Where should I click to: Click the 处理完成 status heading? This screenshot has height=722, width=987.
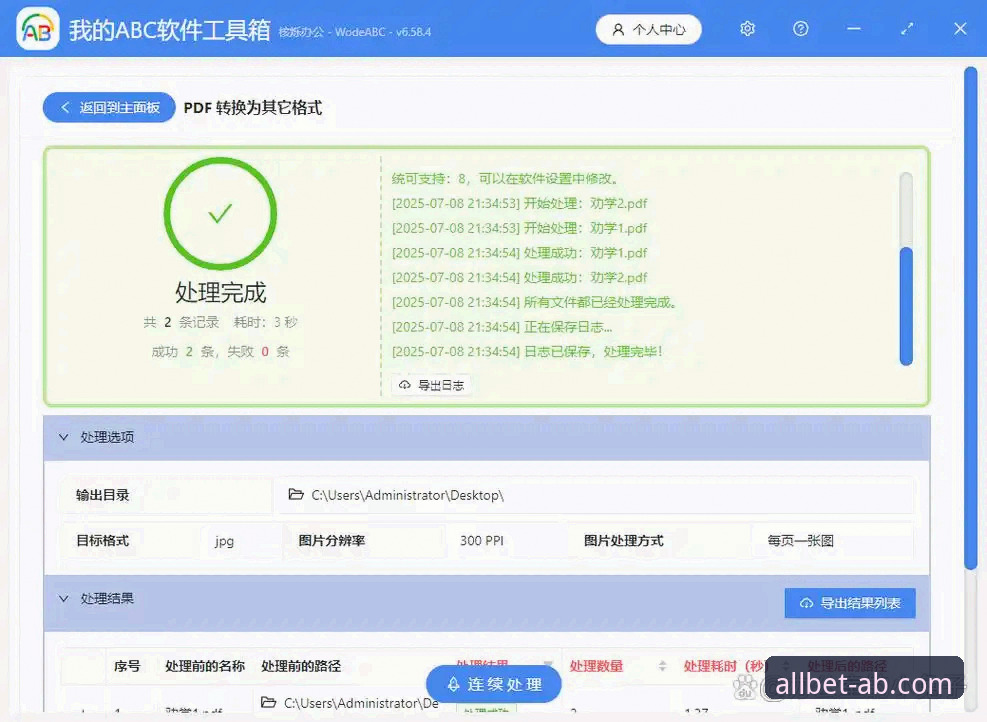pos(220,293)
